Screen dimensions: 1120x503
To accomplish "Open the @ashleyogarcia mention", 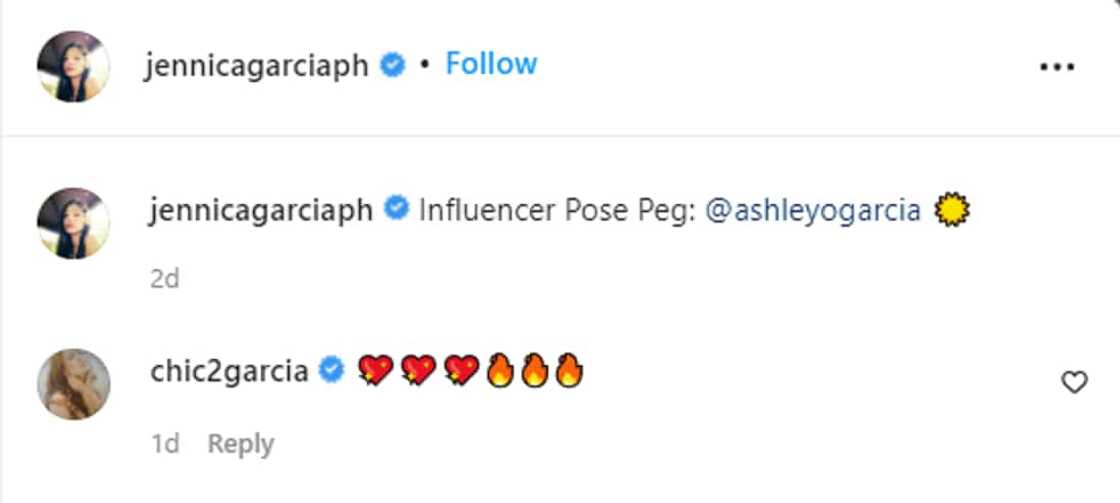I will (x=813, y=211).
